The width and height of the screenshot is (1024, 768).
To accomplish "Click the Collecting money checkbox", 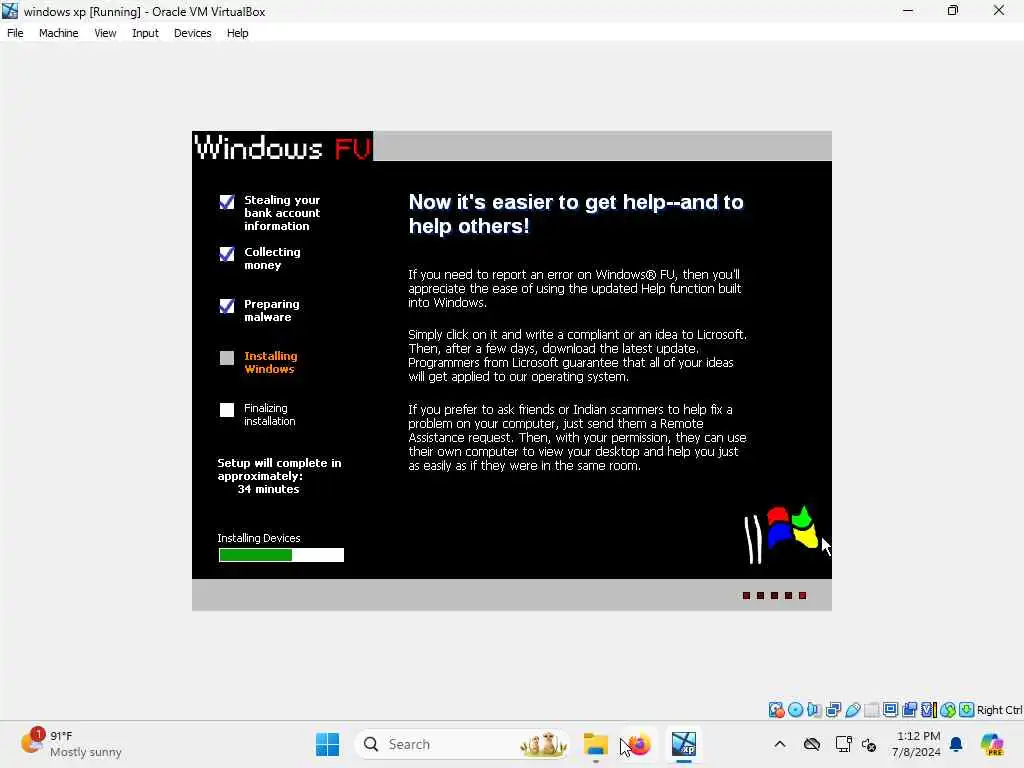I will tap(227, 253).
